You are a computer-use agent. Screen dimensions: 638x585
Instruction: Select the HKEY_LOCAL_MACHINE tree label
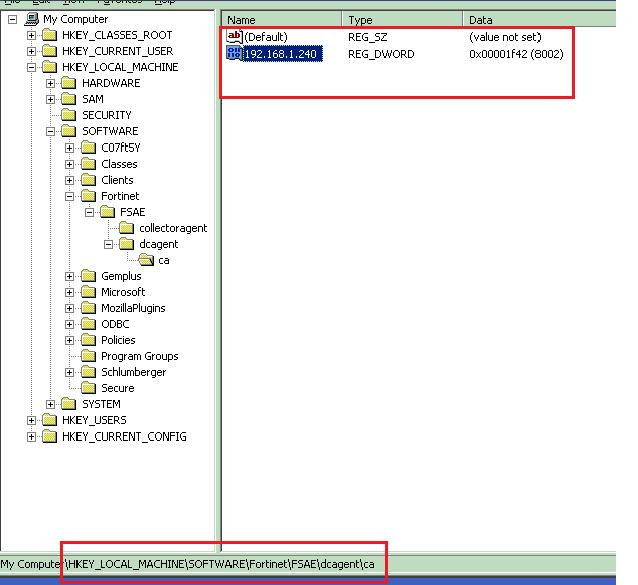[120, 67]
